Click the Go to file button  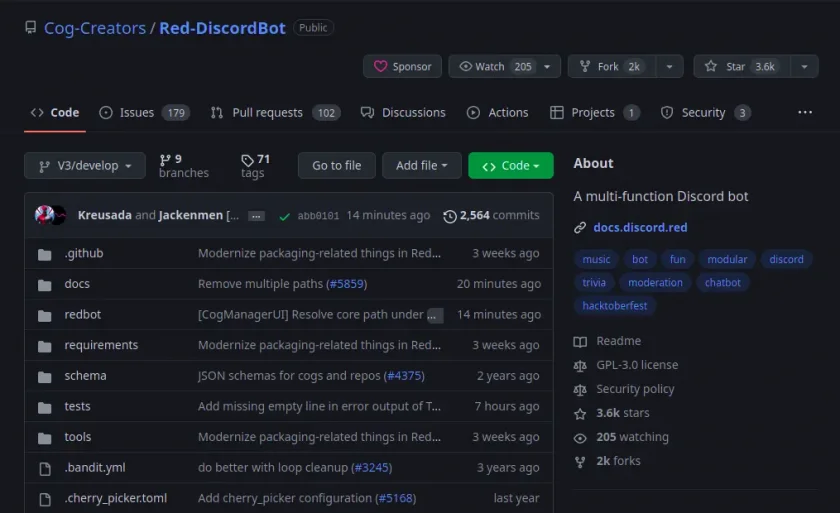click(x=336, y=165)
